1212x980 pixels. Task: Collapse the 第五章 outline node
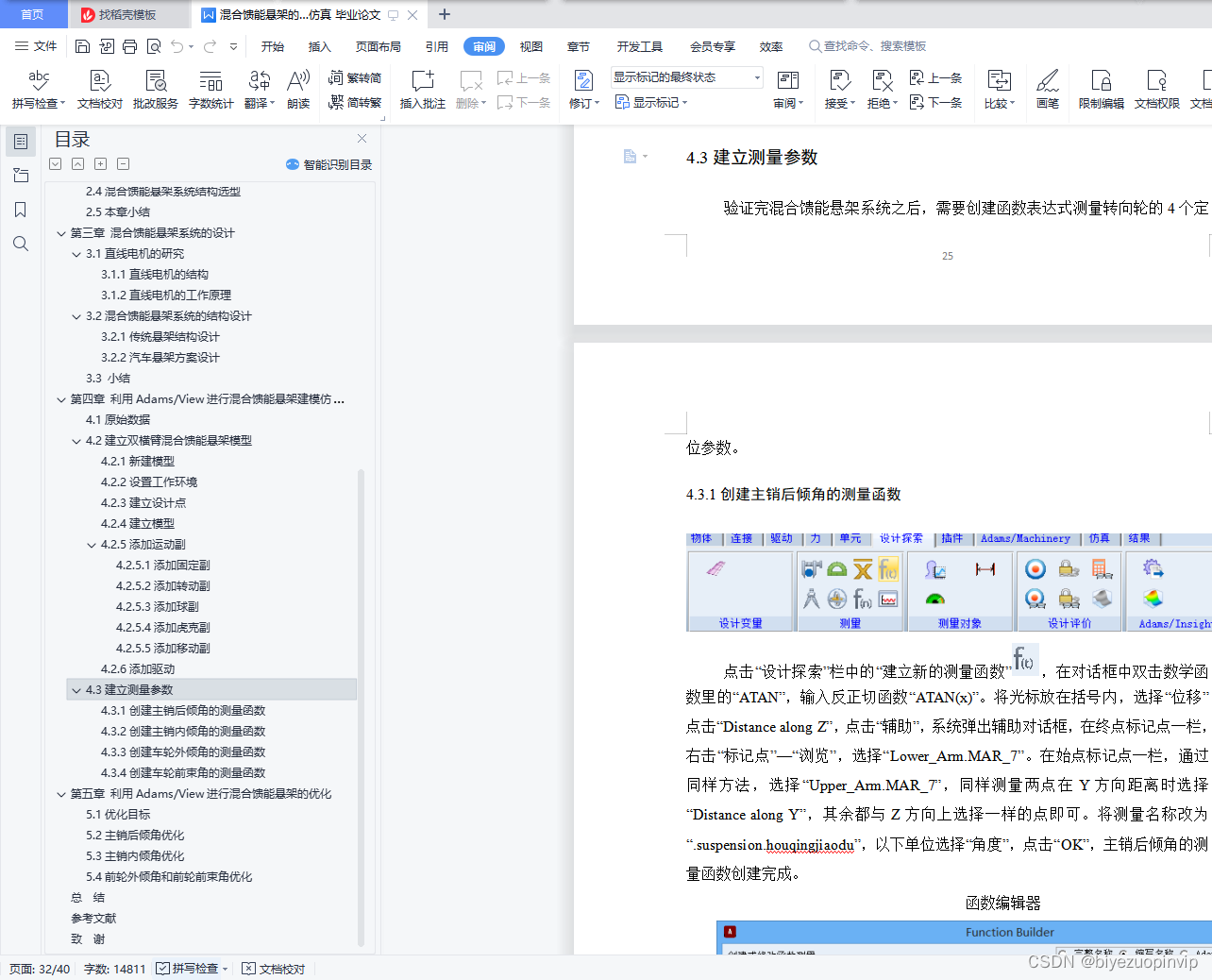(x=61, y=794)
